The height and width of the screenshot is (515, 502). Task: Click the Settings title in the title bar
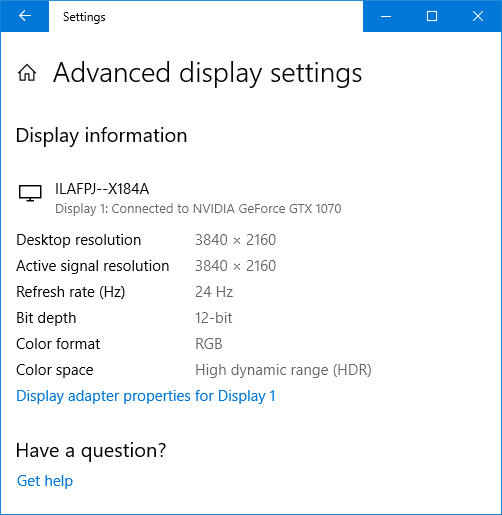(84, 17)
